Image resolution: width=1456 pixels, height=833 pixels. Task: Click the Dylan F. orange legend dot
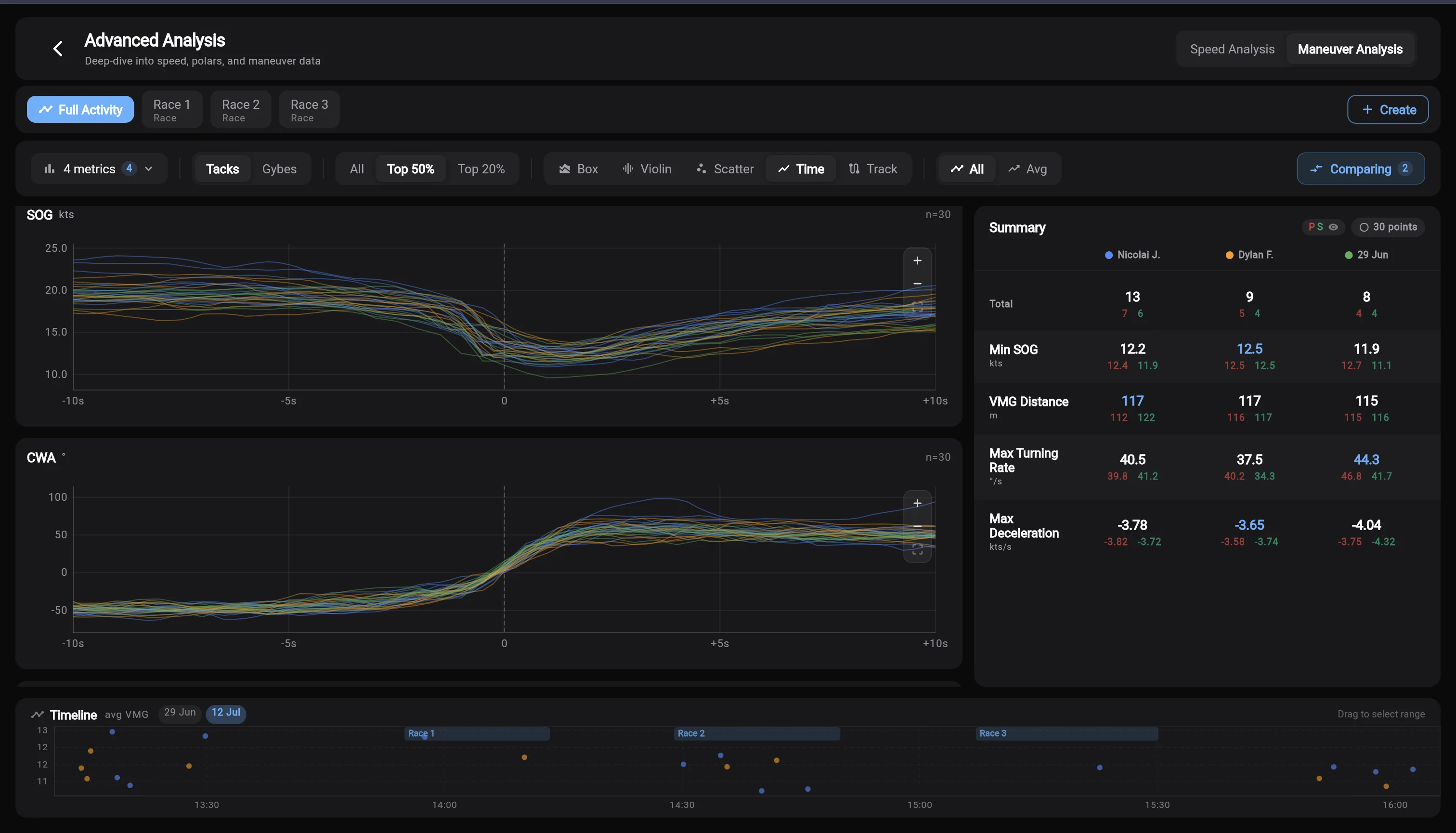point(1229,255)
